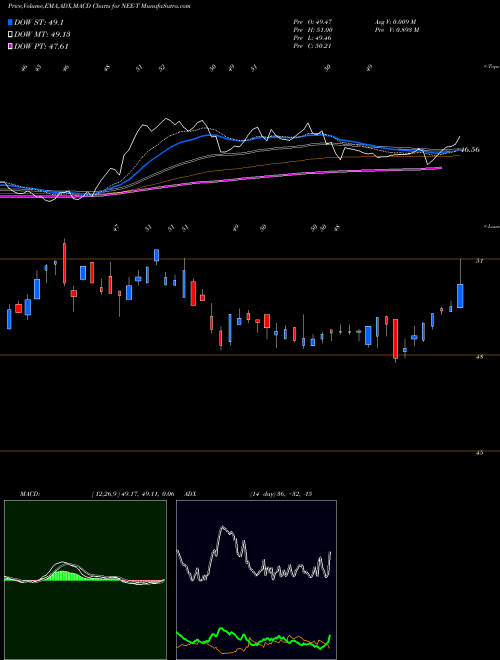Click the white DOW MT legend swatch
This screenshot has height=660, width=500.
tap(11, 35)
